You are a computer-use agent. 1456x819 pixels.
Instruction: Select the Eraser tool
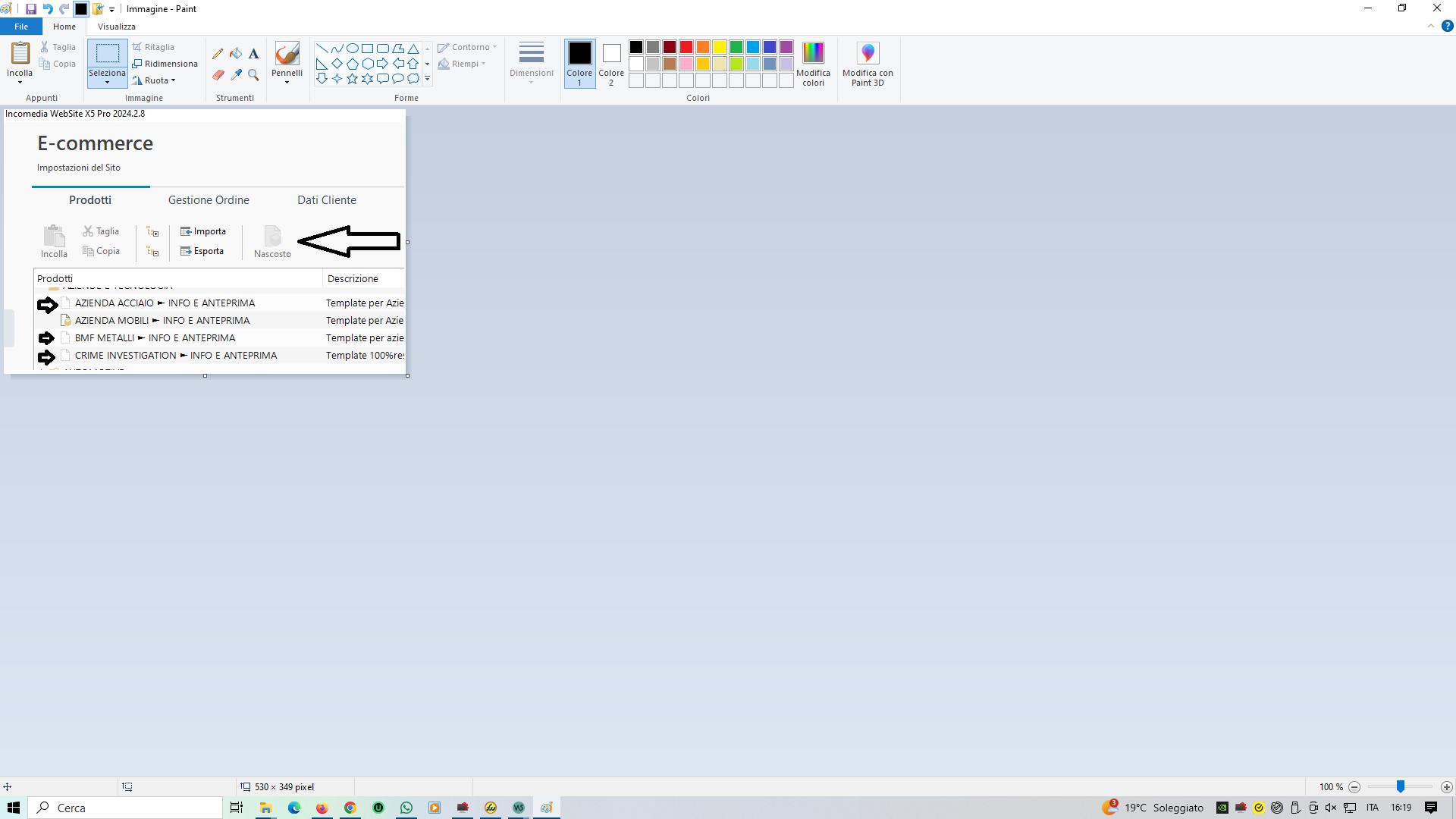[x=218, y=75]
